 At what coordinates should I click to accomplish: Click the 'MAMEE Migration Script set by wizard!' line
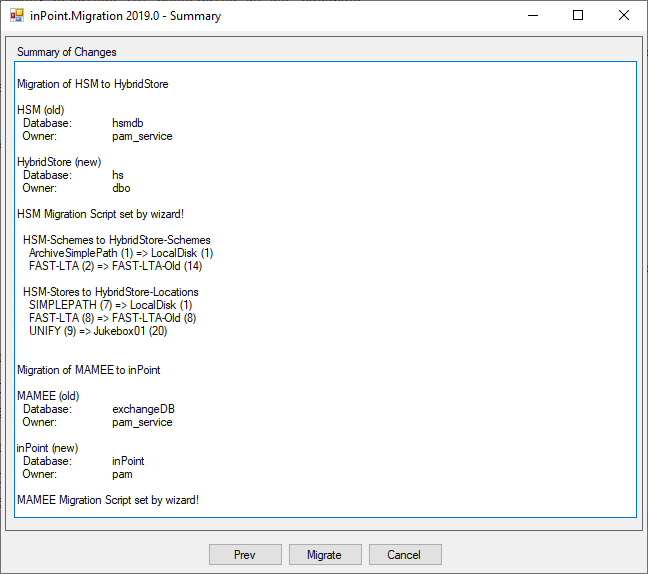[108, 500]
